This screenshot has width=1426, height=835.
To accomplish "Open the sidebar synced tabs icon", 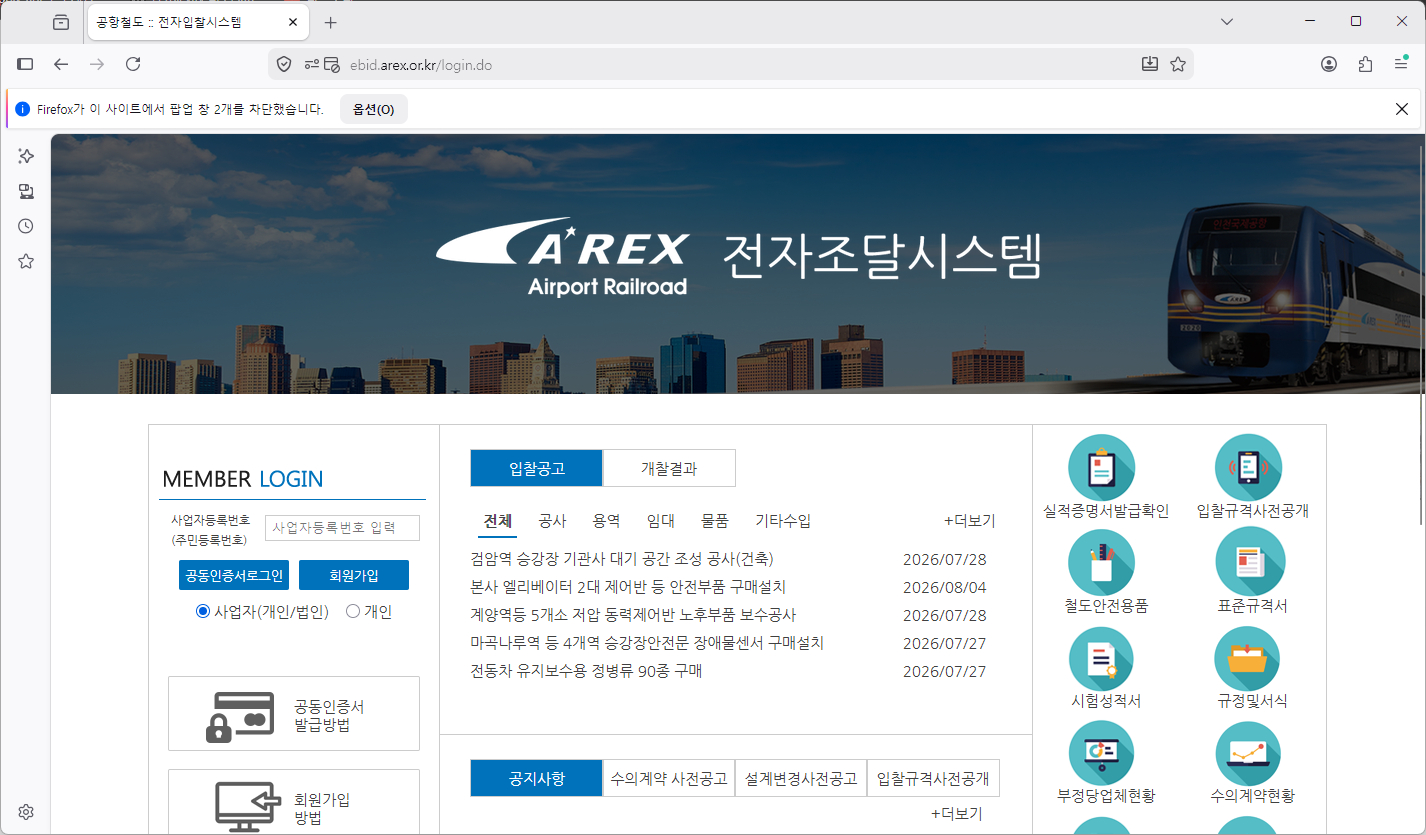I will [26, 191].
